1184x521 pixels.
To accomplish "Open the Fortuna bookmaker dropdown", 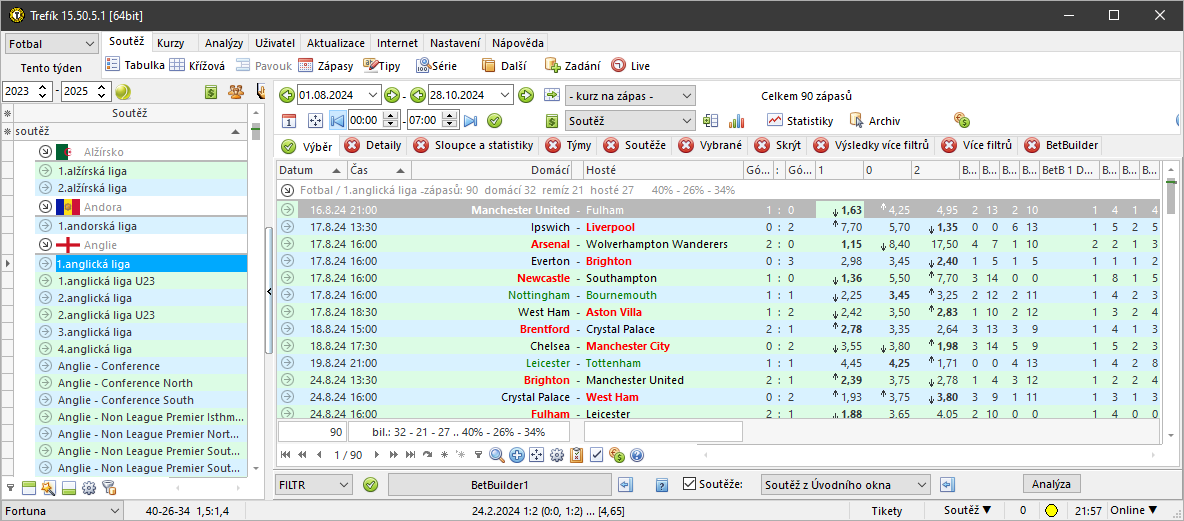I will pyautogui.click(x=62, y=510).
